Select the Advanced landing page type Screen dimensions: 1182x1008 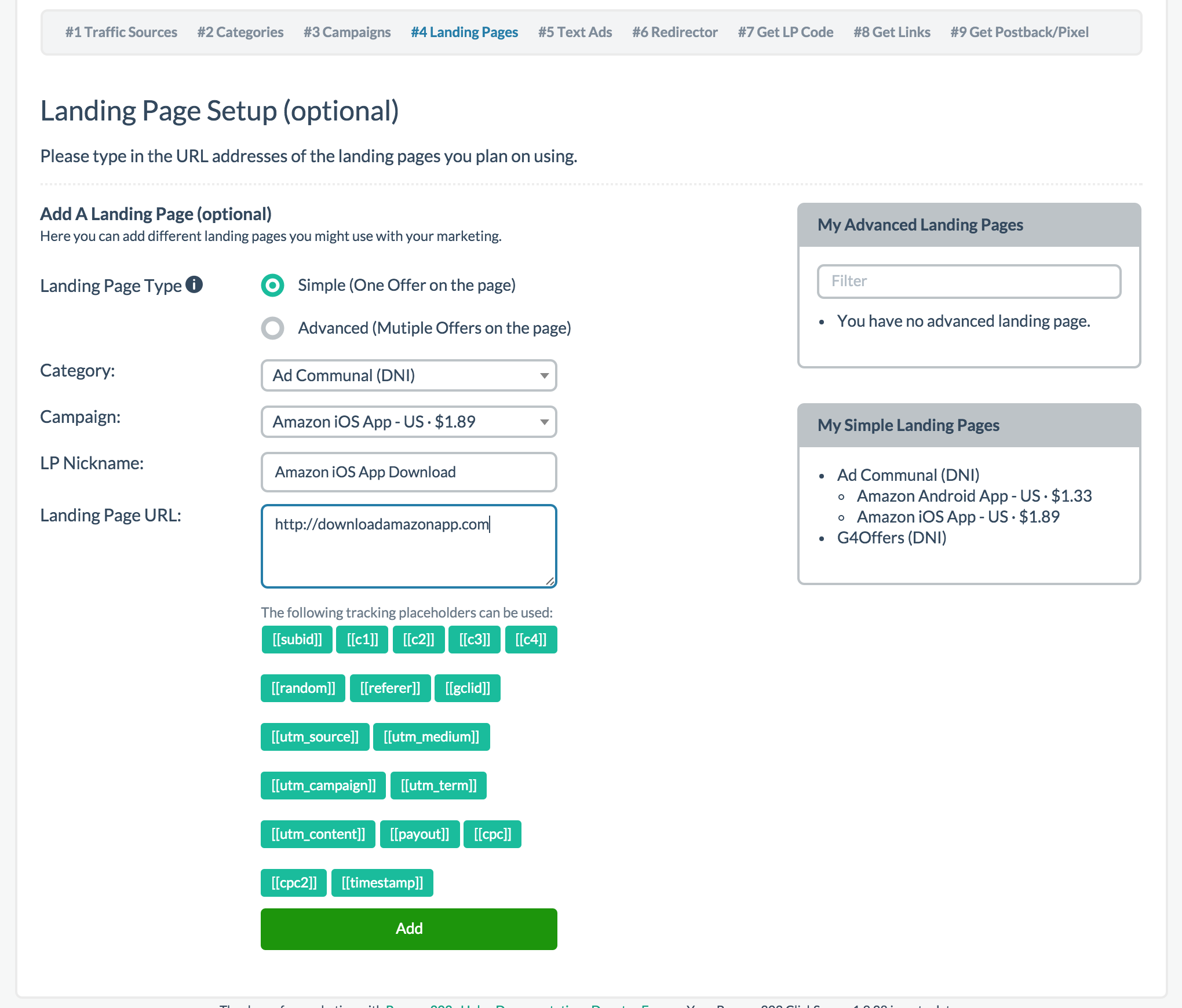click(272, 328)
